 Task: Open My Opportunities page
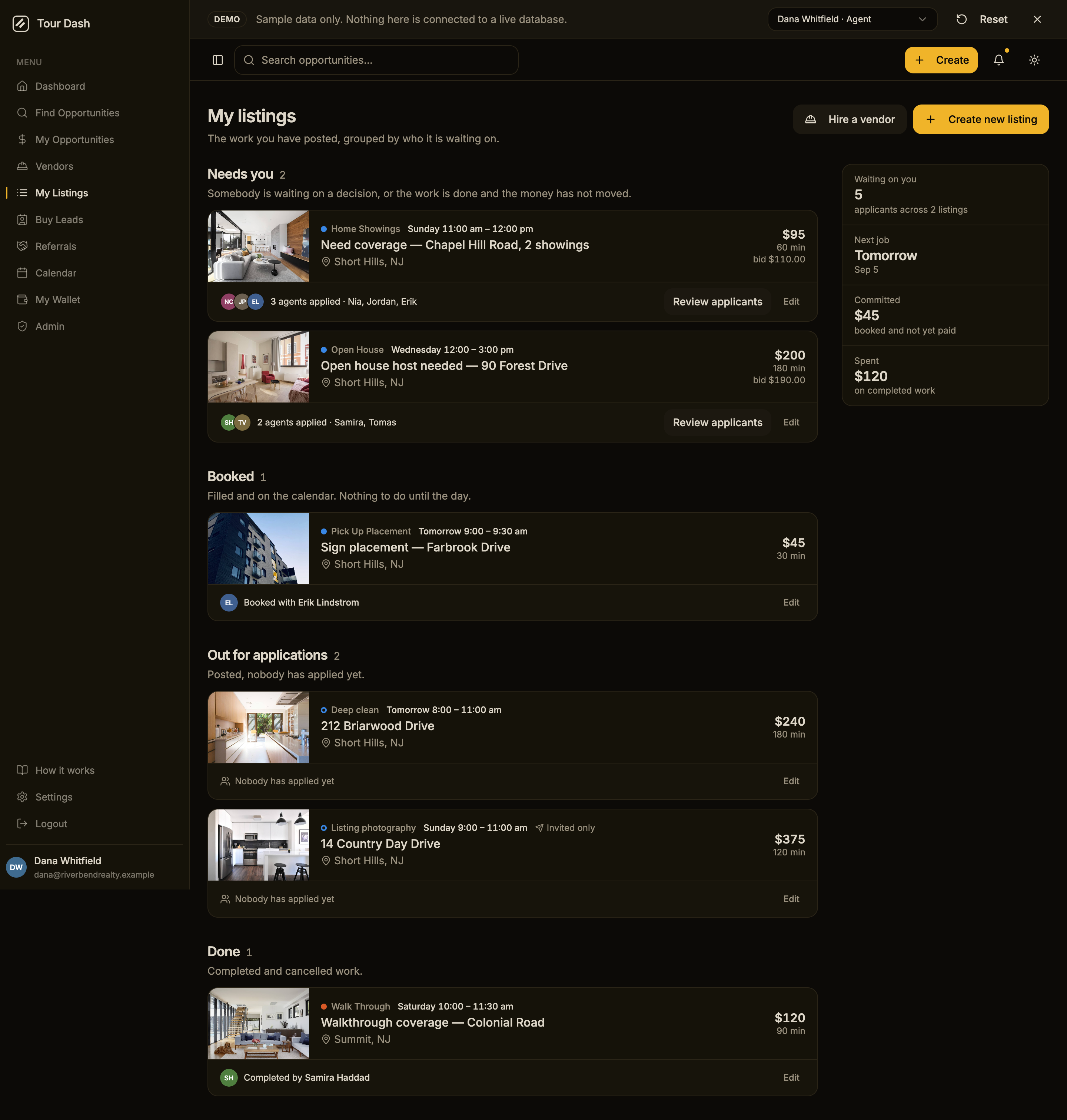point(94,140)
